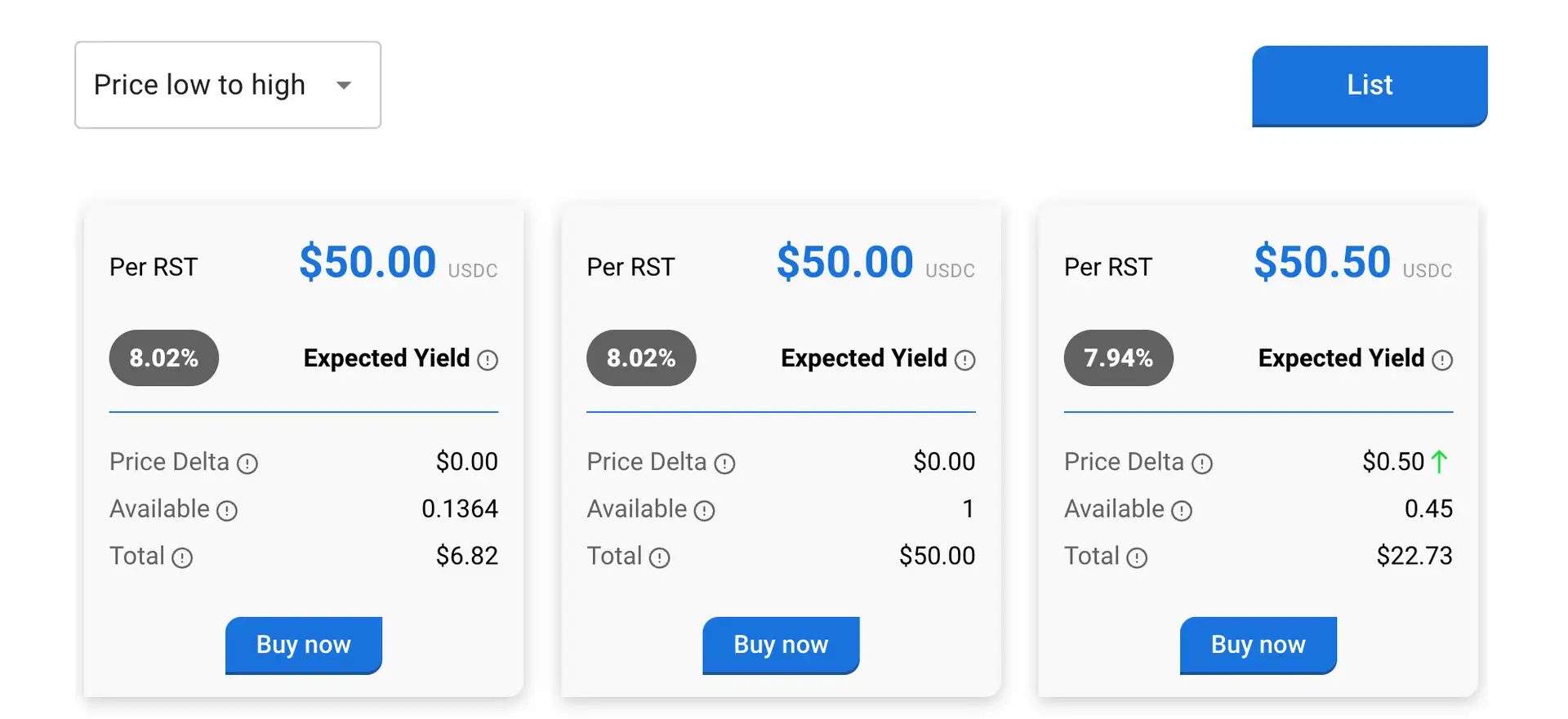Click Total info icon on $6.82 card
1568x719 pixels.
182,557
